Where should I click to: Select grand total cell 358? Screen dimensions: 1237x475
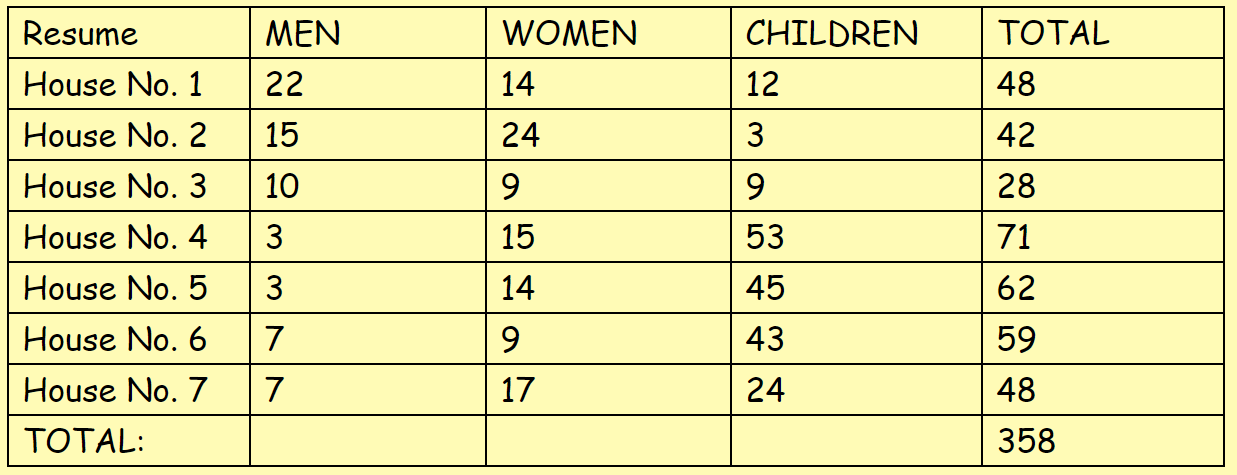[1103, 441]
